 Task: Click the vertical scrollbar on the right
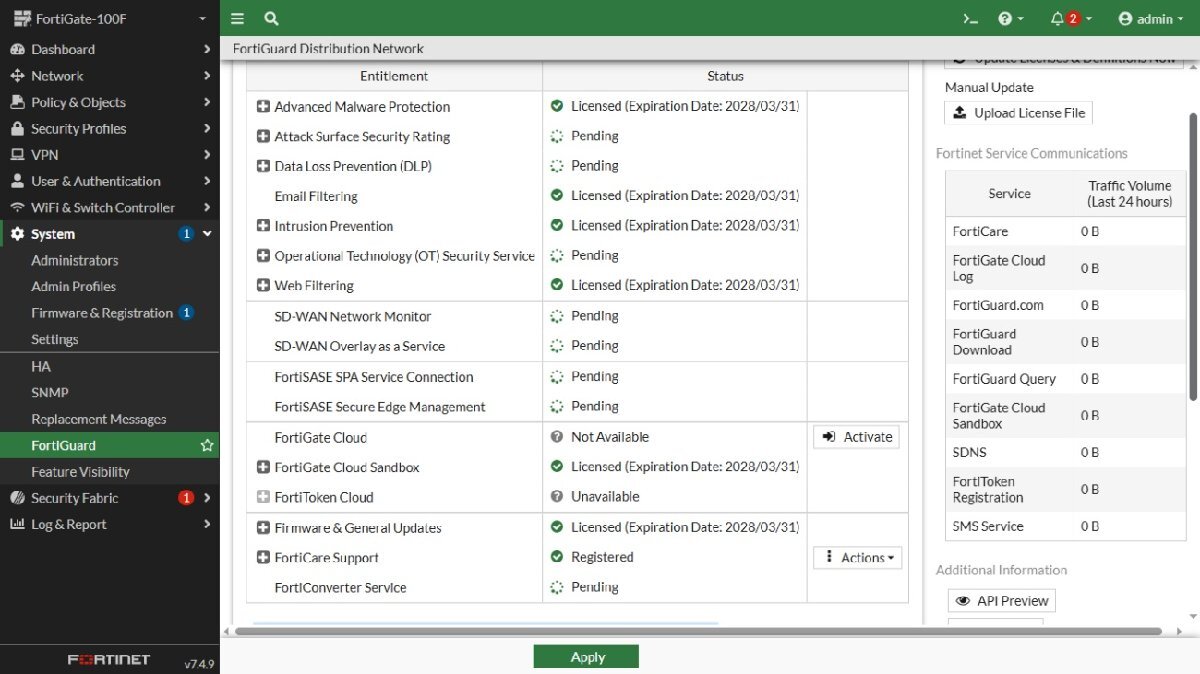(x=1192, y=255)
